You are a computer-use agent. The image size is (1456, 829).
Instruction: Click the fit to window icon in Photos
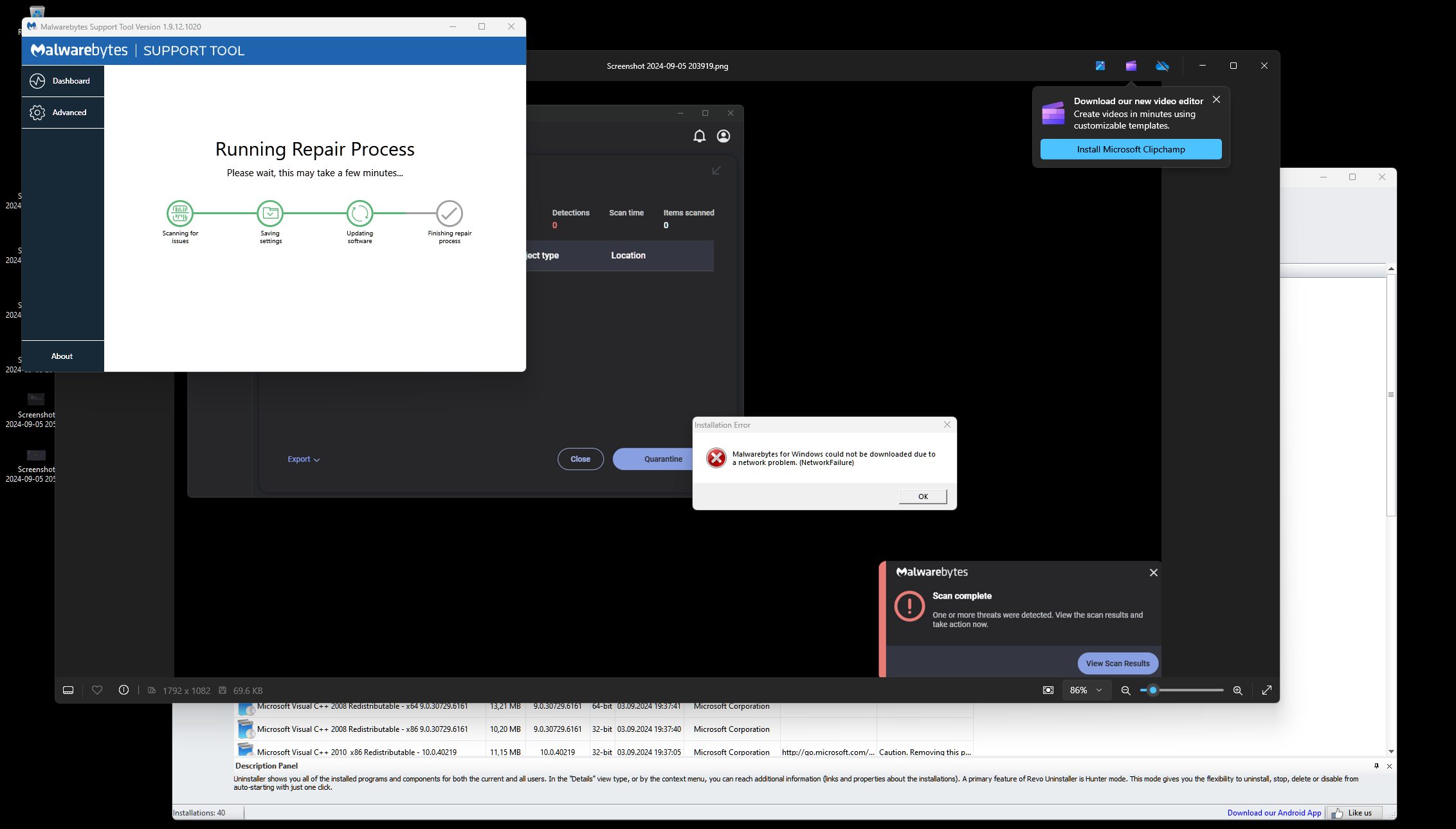(x=1048, y=690)
